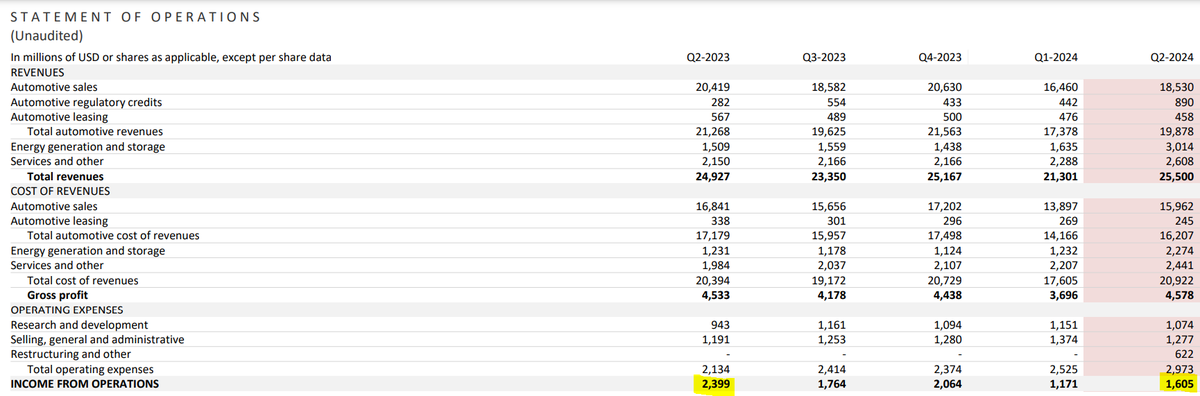Click the 'REVENUES' section label
The image size is (1200, 396).
(x=37, y=73)
